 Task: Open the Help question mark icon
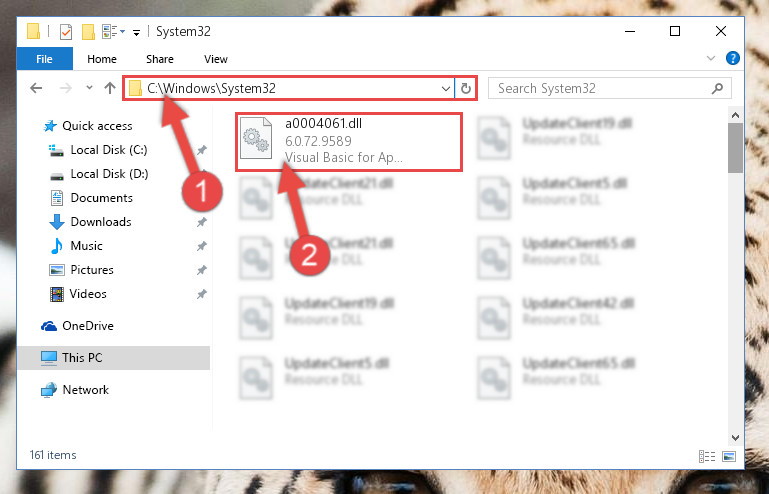tap(733, 58)
